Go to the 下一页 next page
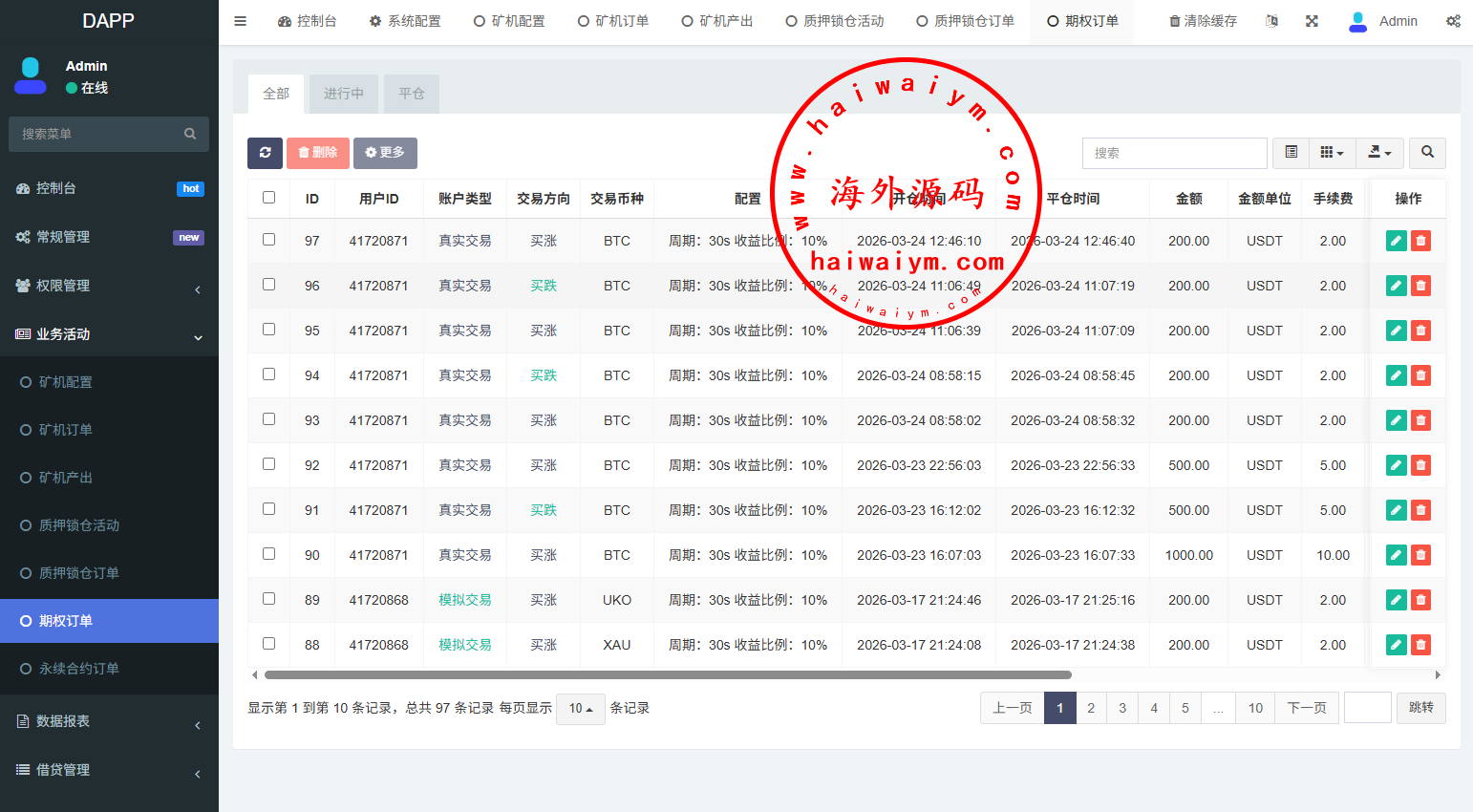This screenshot has width=1473, height=812. (x=1306, y=708)
